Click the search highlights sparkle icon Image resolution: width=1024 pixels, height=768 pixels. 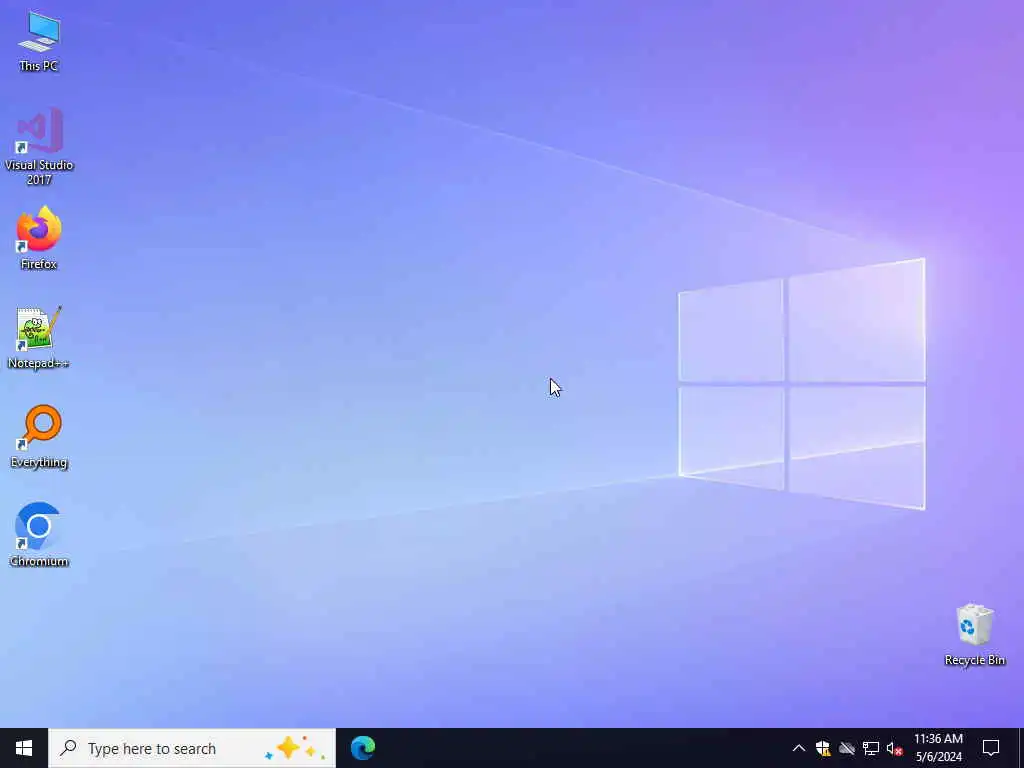coord(295,748)
